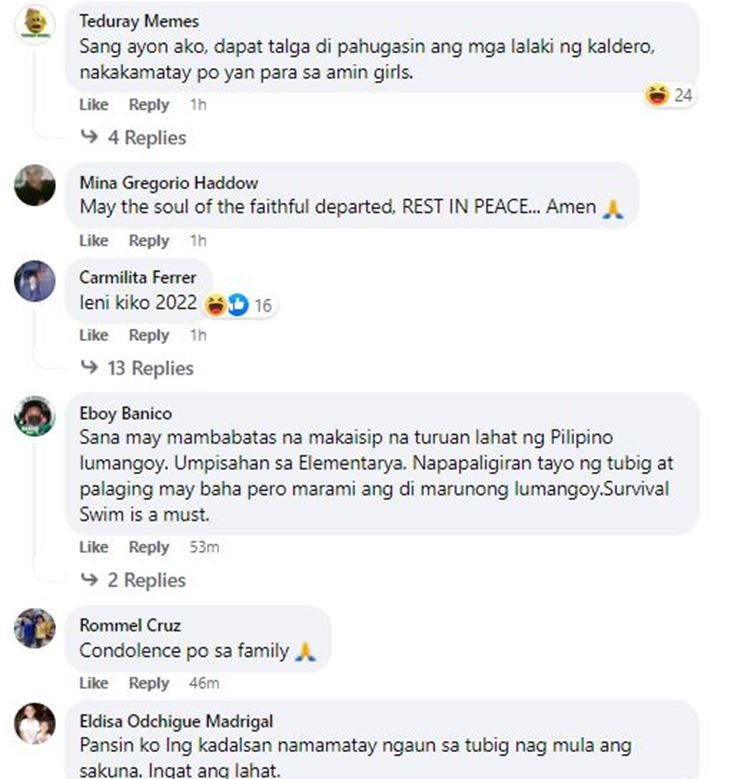Open Carmilita Ferrer's profile avatar
The width and height of the screenshot is (750, 779).
35,281
